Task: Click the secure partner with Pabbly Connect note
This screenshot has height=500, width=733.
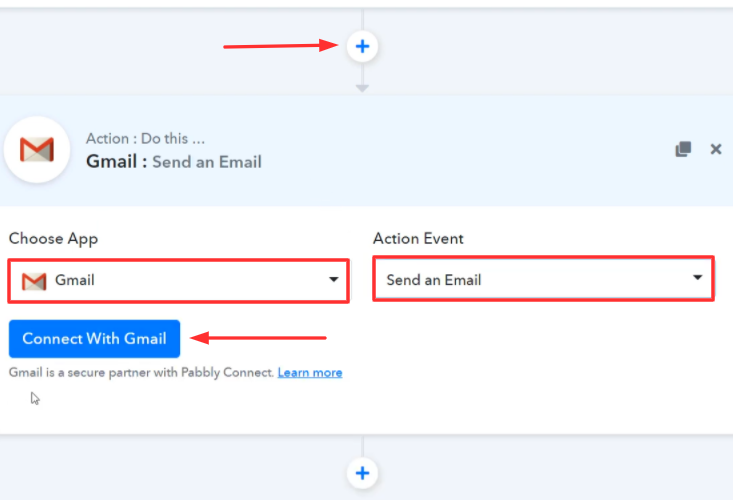Action: pyautogui.click(x=141, y=372)
